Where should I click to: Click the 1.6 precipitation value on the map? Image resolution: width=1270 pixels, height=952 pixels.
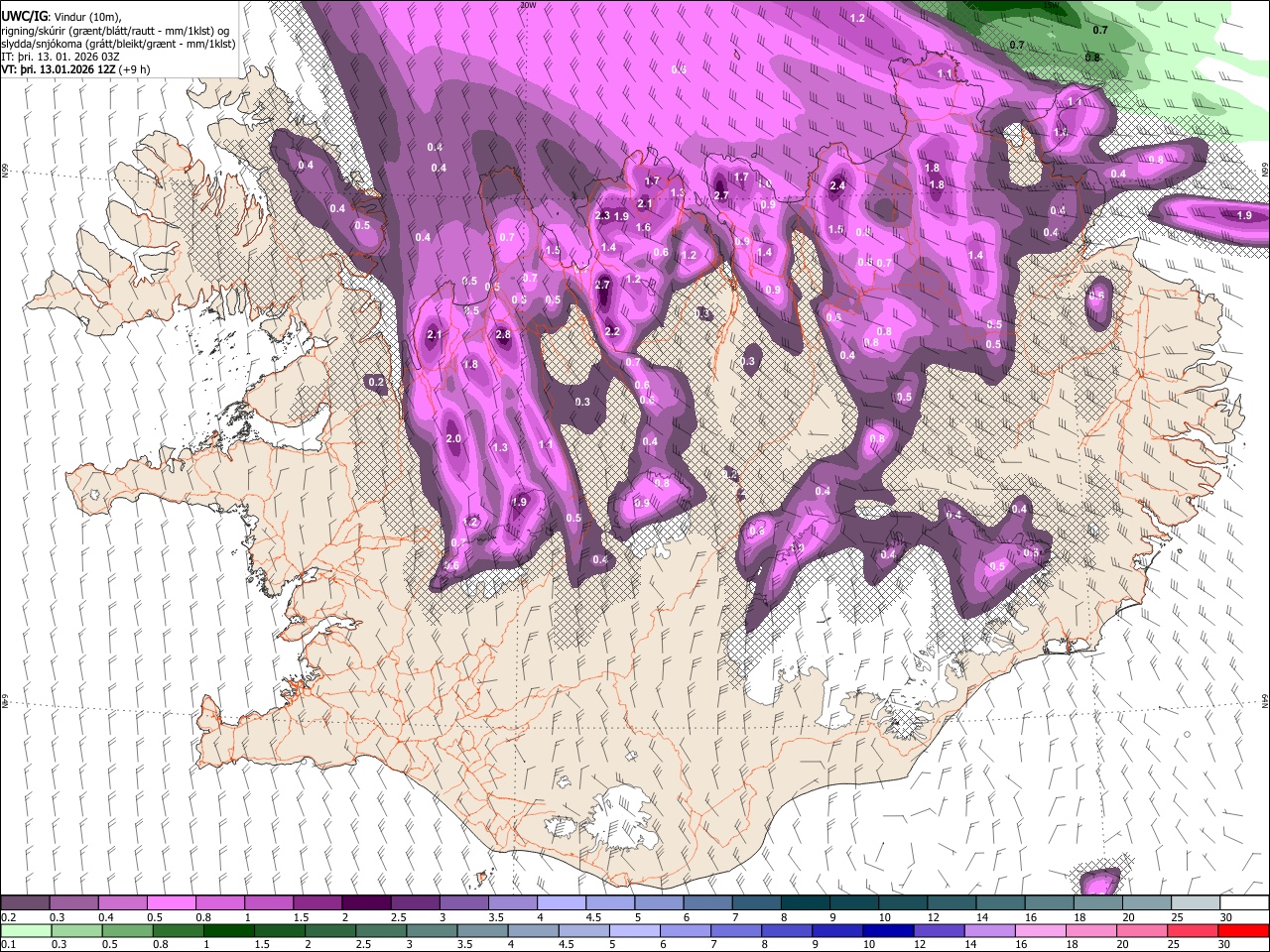(643, 228)
